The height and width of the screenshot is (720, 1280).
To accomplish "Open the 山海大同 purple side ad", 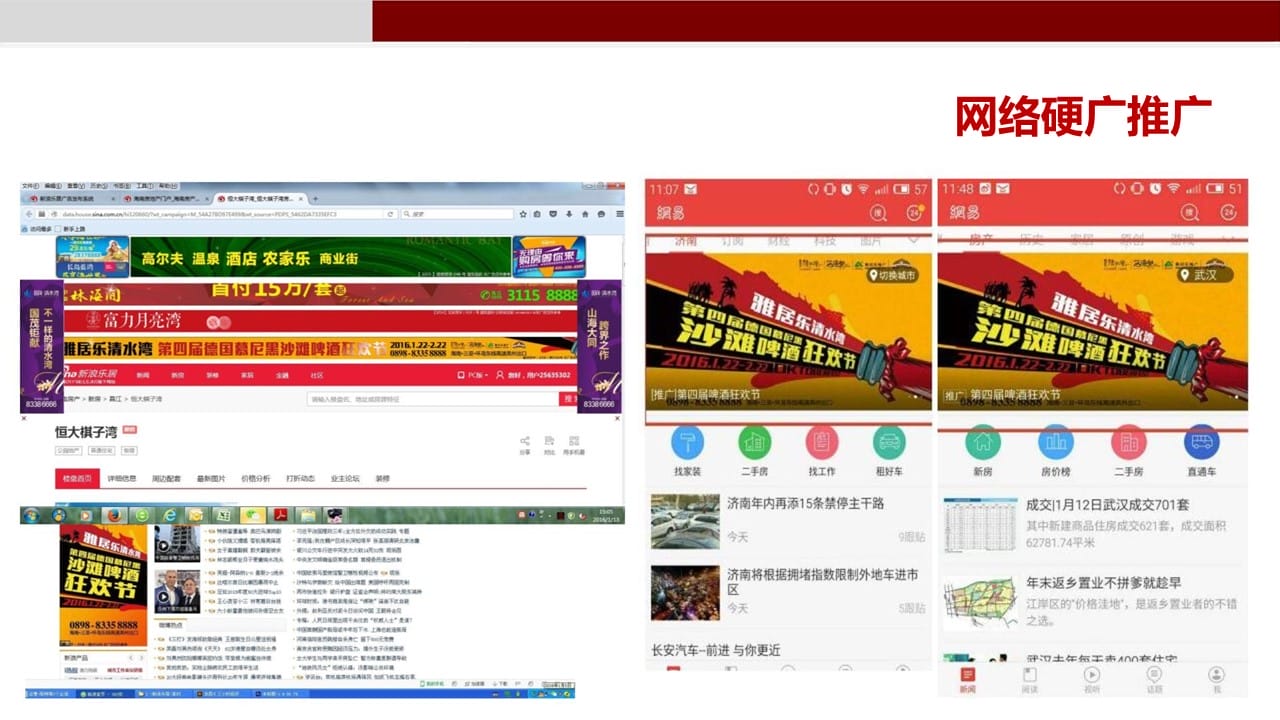I will coord(598,346).
